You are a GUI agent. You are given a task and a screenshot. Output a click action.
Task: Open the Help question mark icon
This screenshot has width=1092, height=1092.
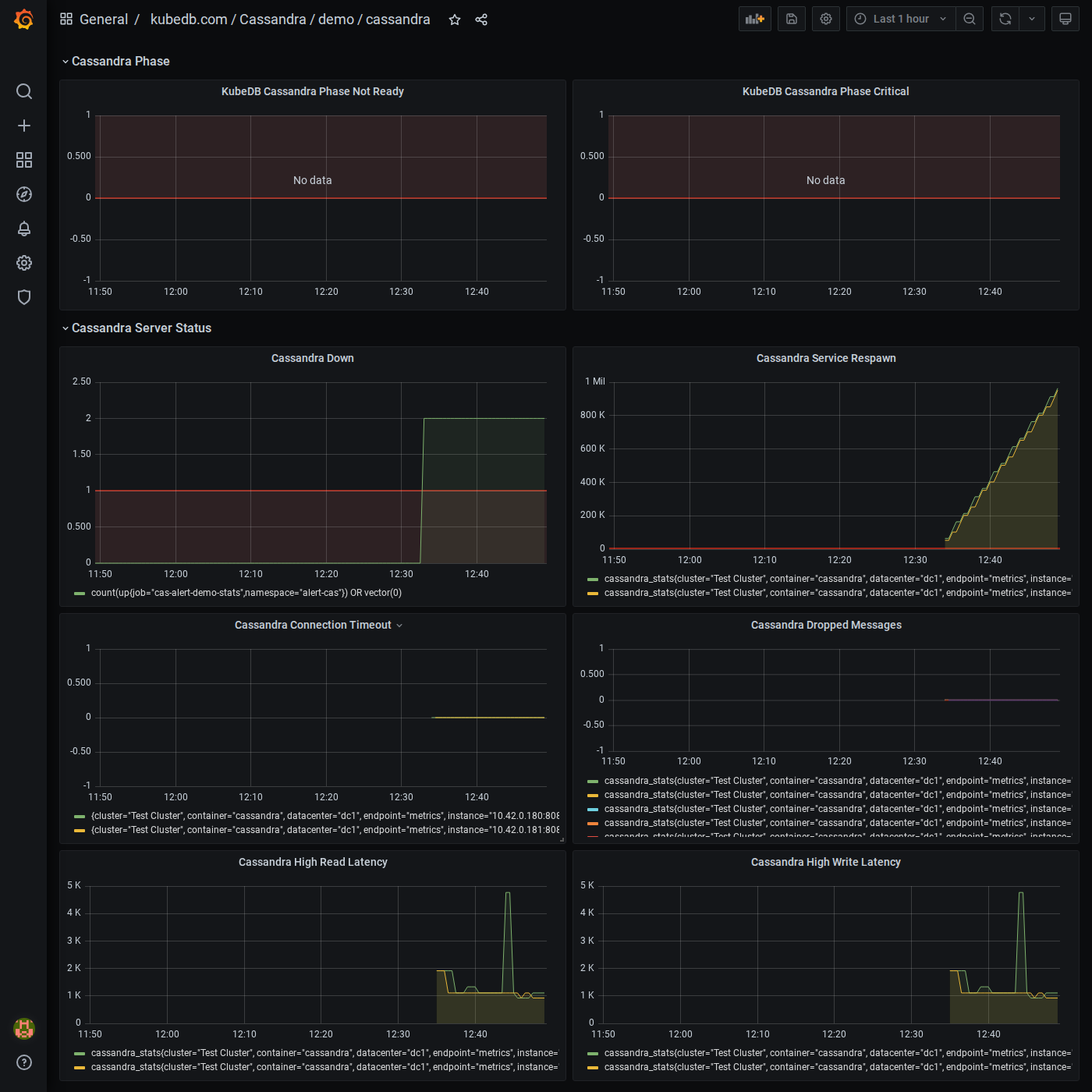pyautogui.click(x=24, y=1062)
